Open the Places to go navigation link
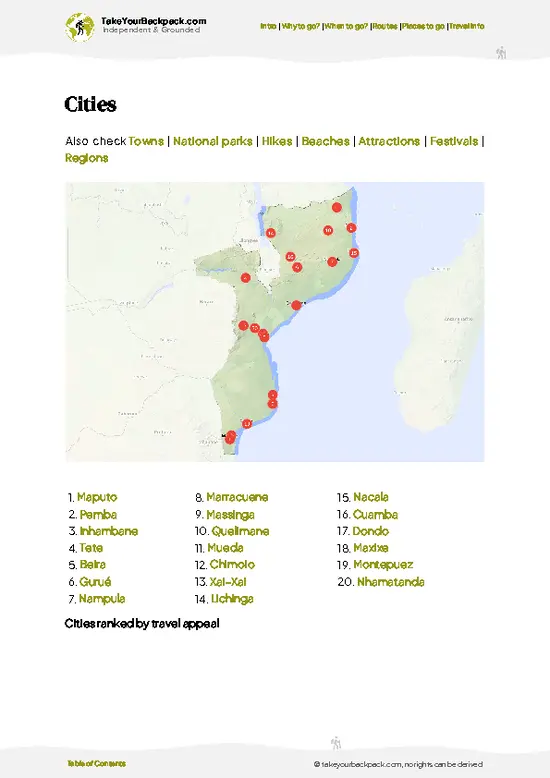Screen dimensions: 550x778 423,26
